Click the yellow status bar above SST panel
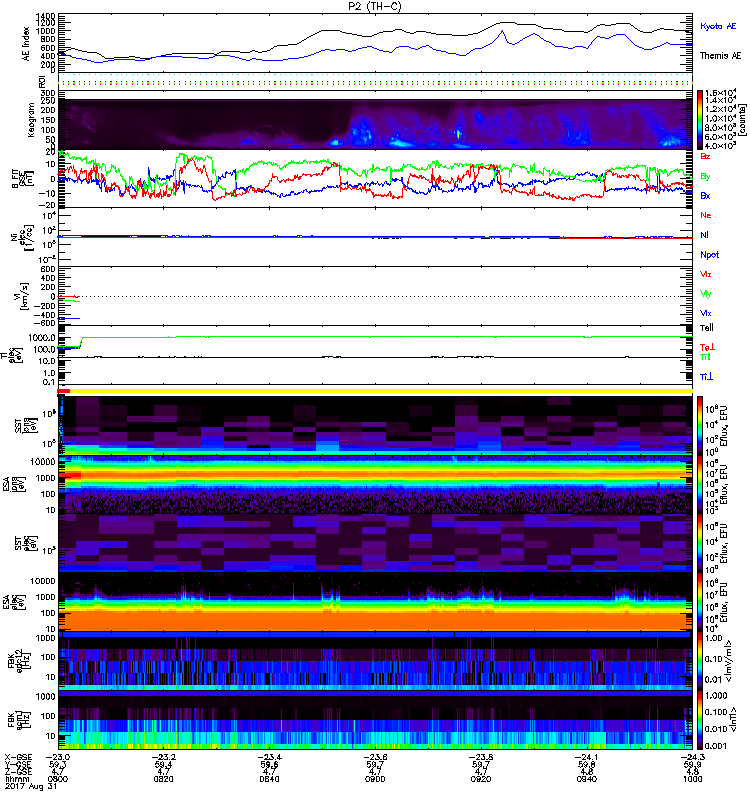This screenshot has width=750, height=800. 381,391
